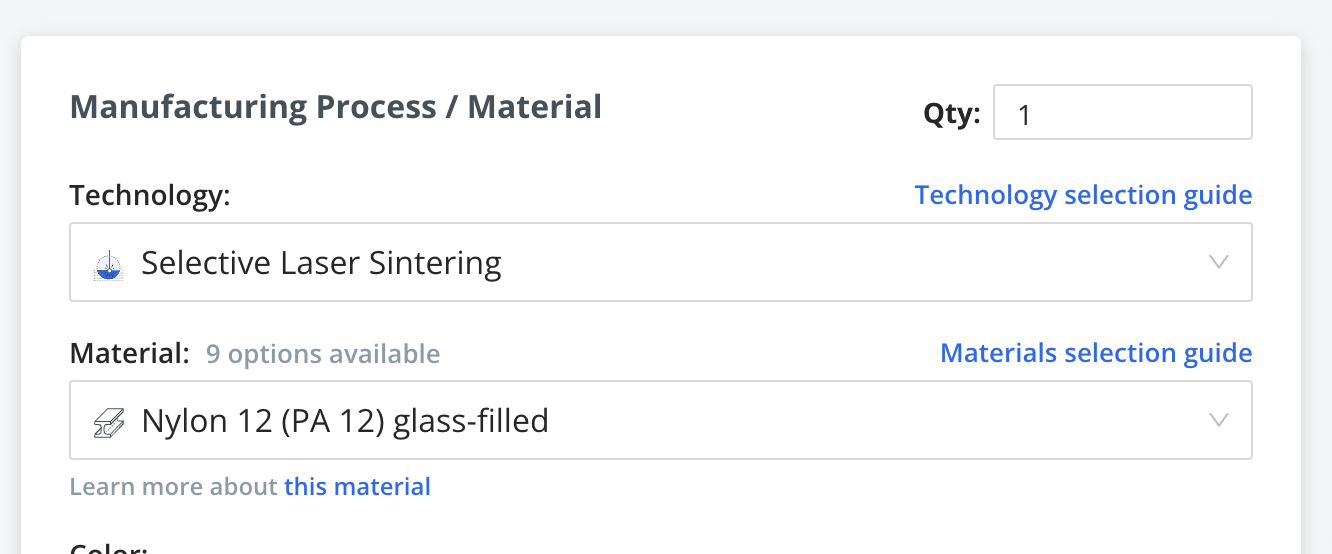This screenshot has width=1332, height=554.
Task: Open the Selective Laser Sintering technology dropdown
Action: click(660, 262)
